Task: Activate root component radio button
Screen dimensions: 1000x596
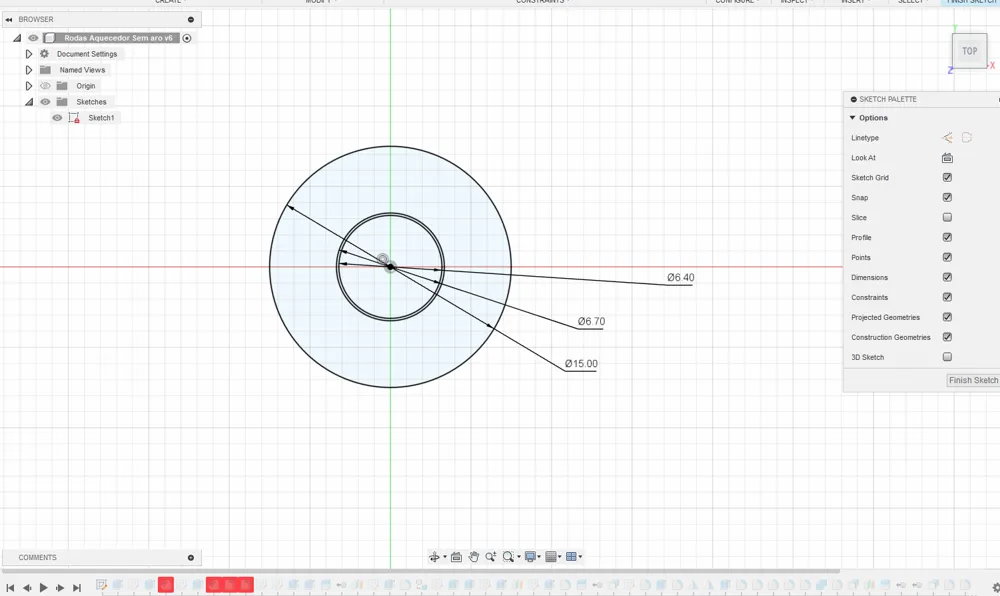Action: [x=187, y=38]
